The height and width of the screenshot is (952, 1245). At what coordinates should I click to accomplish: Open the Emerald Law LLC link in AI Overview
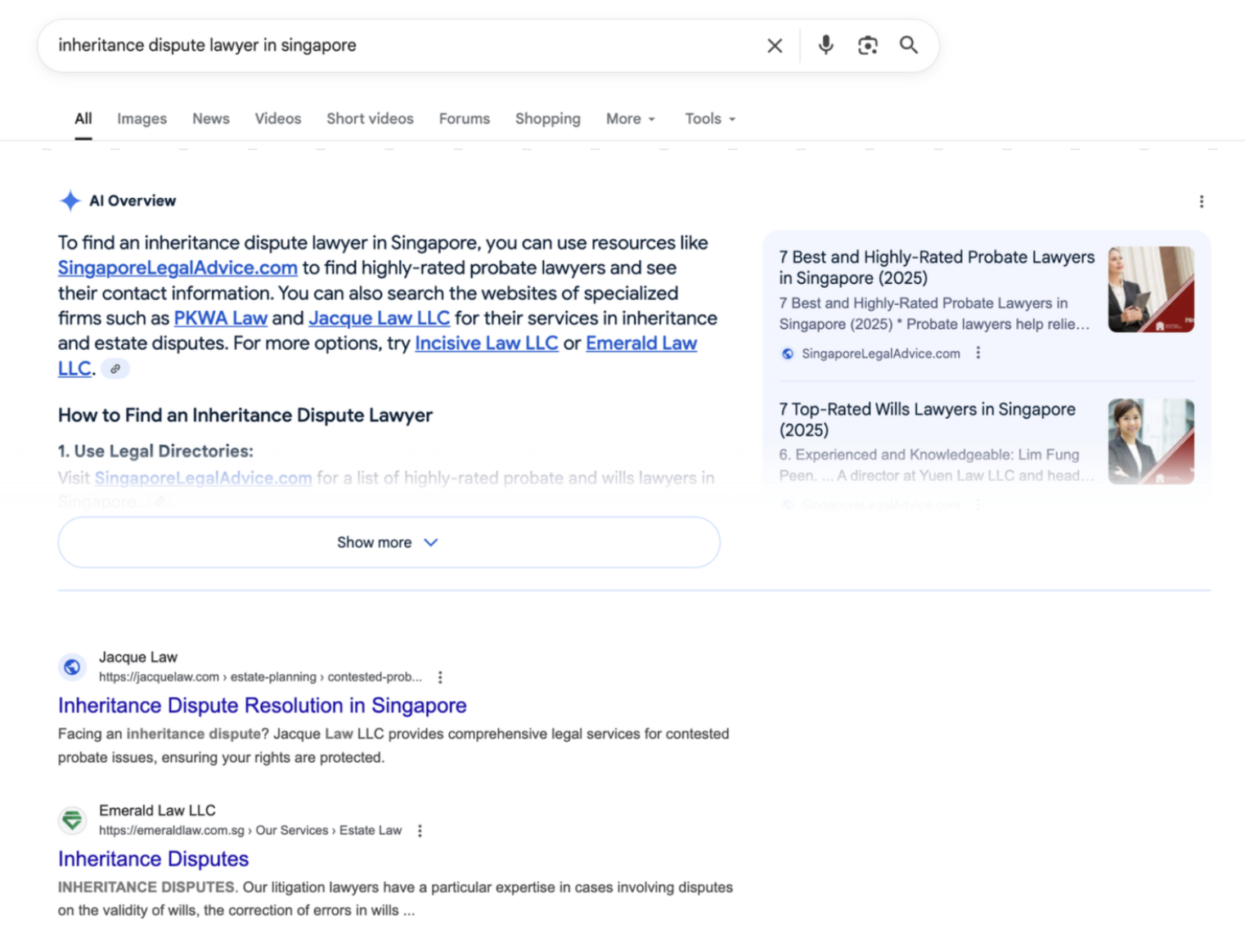(641, 344)
